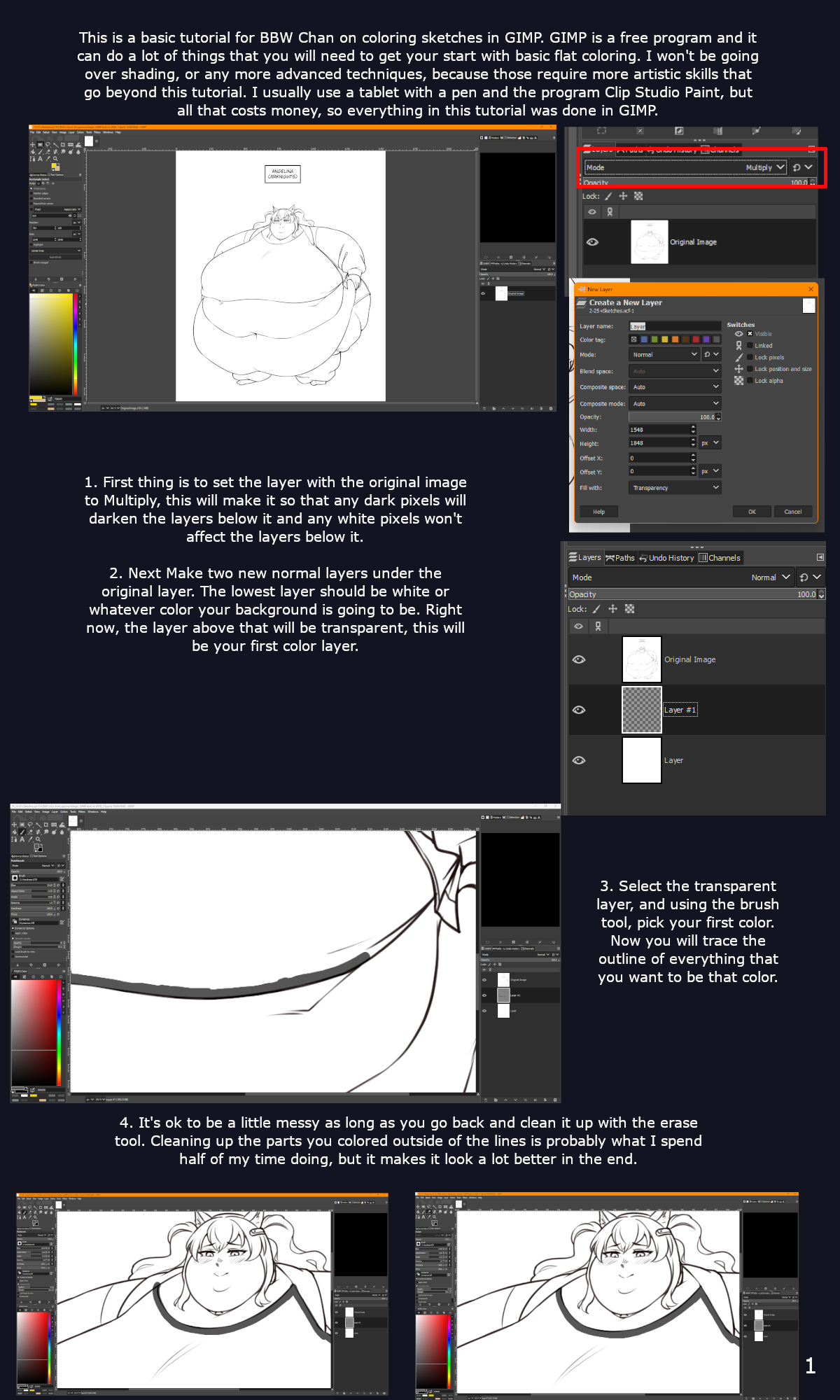Click the mode group switch icon beside Multiply
840x1400 pixels.
pyautogui.click(x=797, y=167)
